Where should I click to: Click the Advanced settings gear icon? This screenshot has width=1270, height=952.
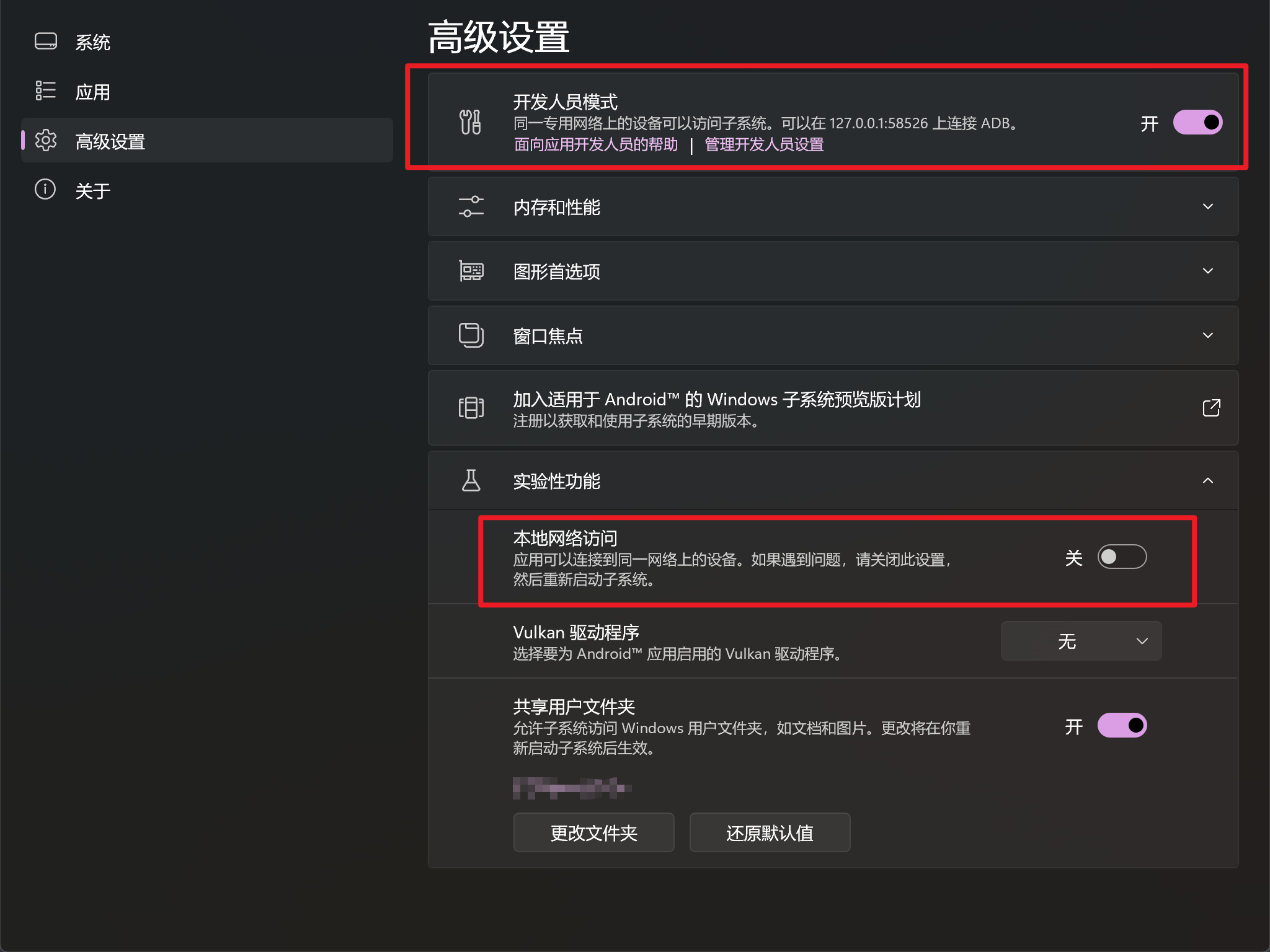click(x=46, y=141)
